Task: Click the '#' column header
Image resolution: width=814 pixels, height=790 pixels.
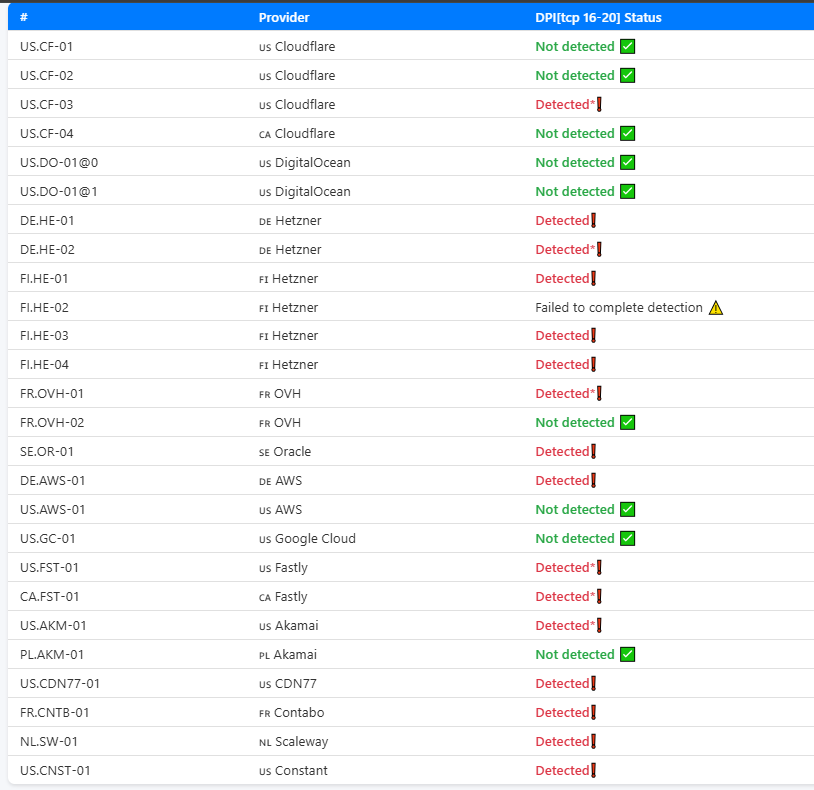Action: pos(24,18)
